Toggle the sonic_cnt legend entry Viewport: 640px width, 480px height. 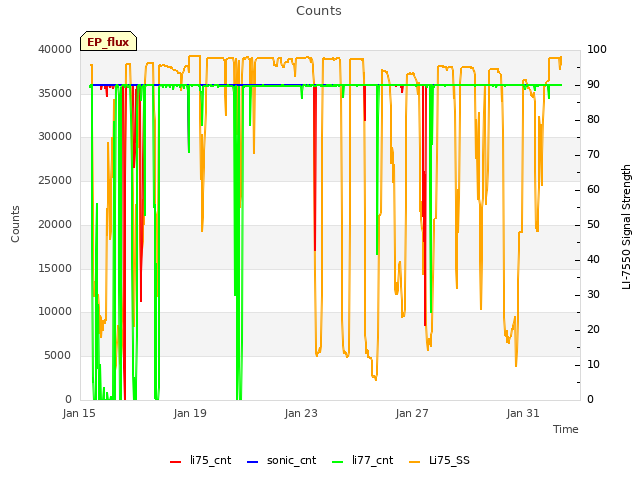(x=282, y=460)
